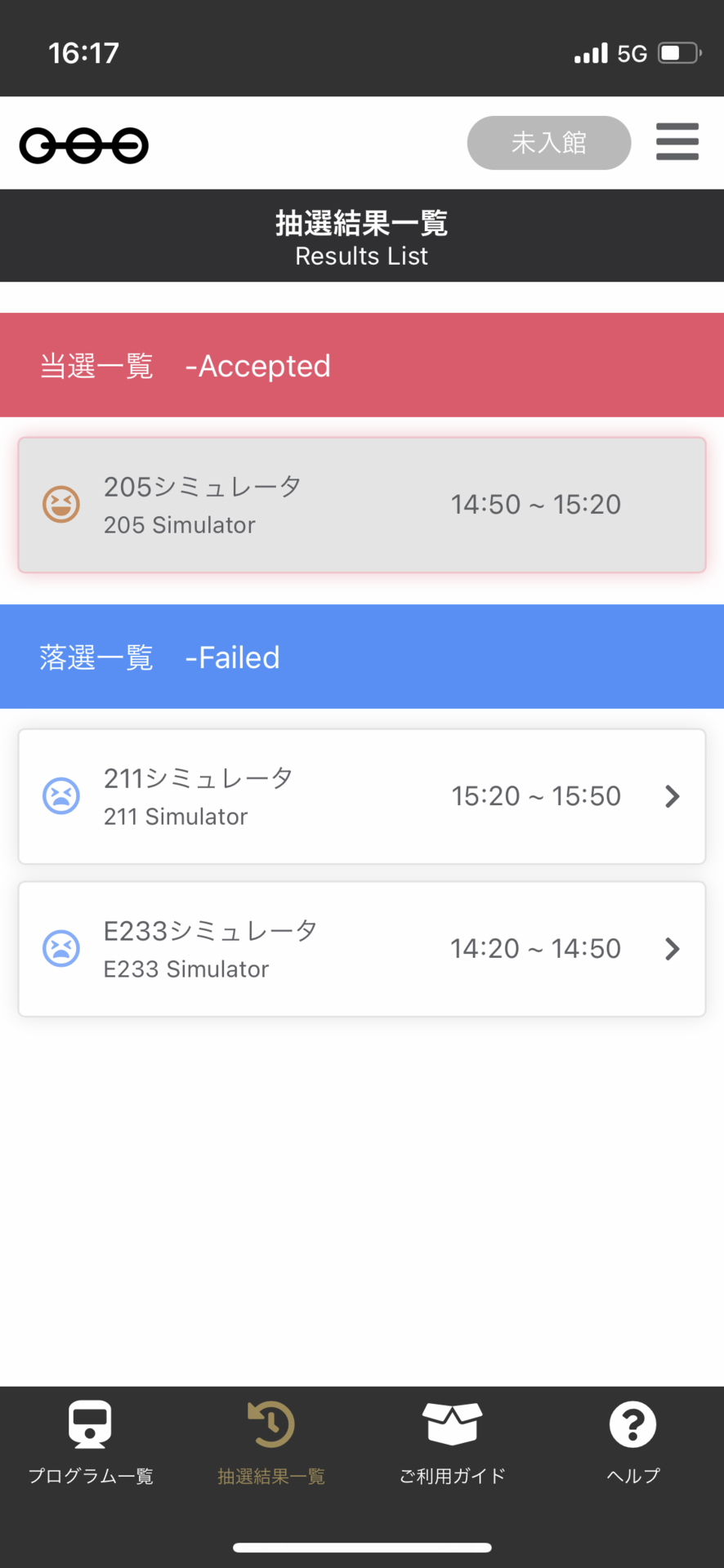Tap the question mark Help icon
724x1568 pixels.
[x=632, y=1424]
